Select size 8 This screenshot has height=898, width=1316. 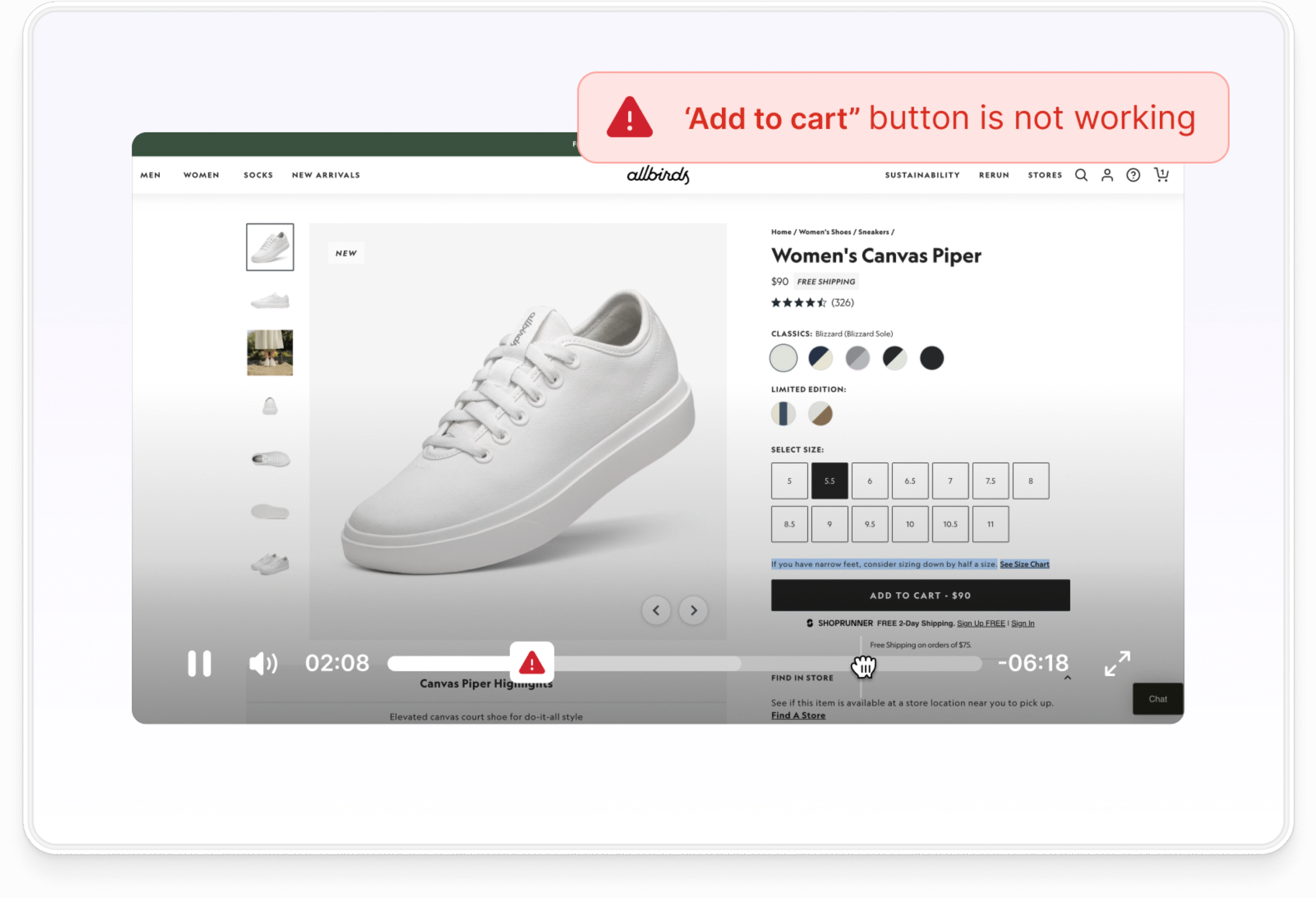1031,481
